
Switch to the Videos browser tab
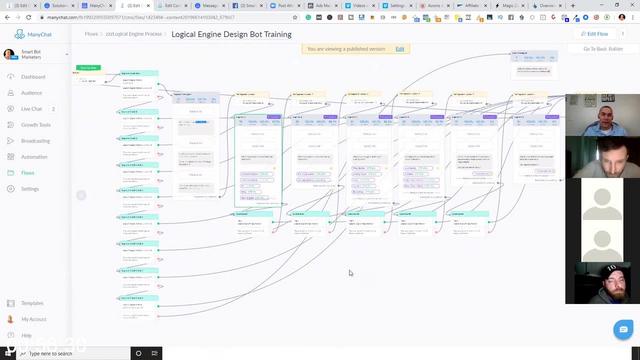click(359, 6)
